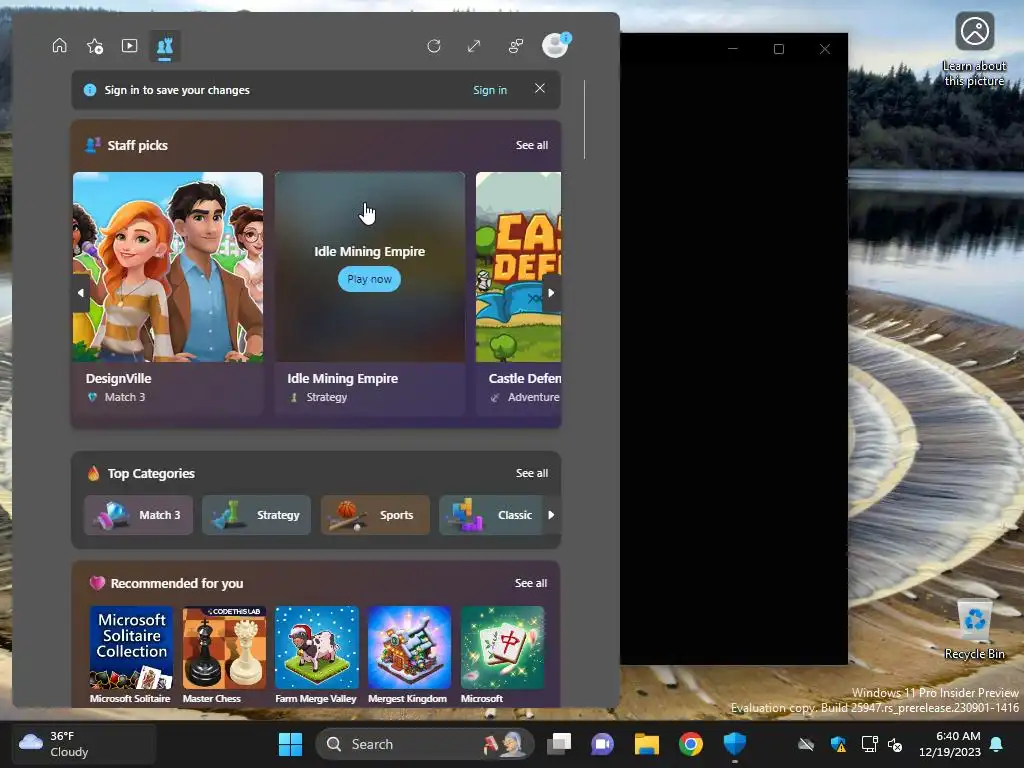Screen dimensions: 1024x768
Task: Open the widgets feedback/settings icon
Action: tap(516, 46)
